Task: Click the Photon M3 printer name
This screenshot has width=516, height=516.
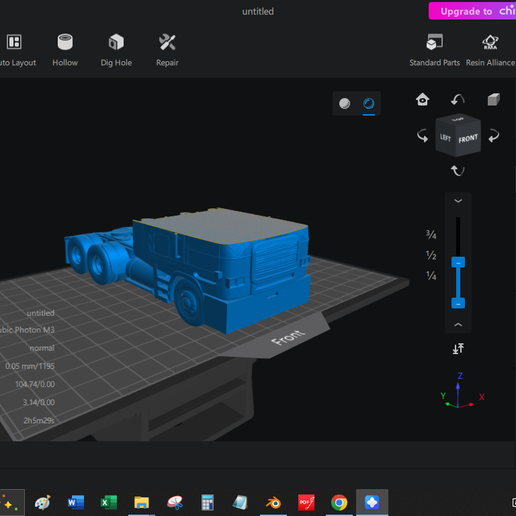Action: click(27, 330)
